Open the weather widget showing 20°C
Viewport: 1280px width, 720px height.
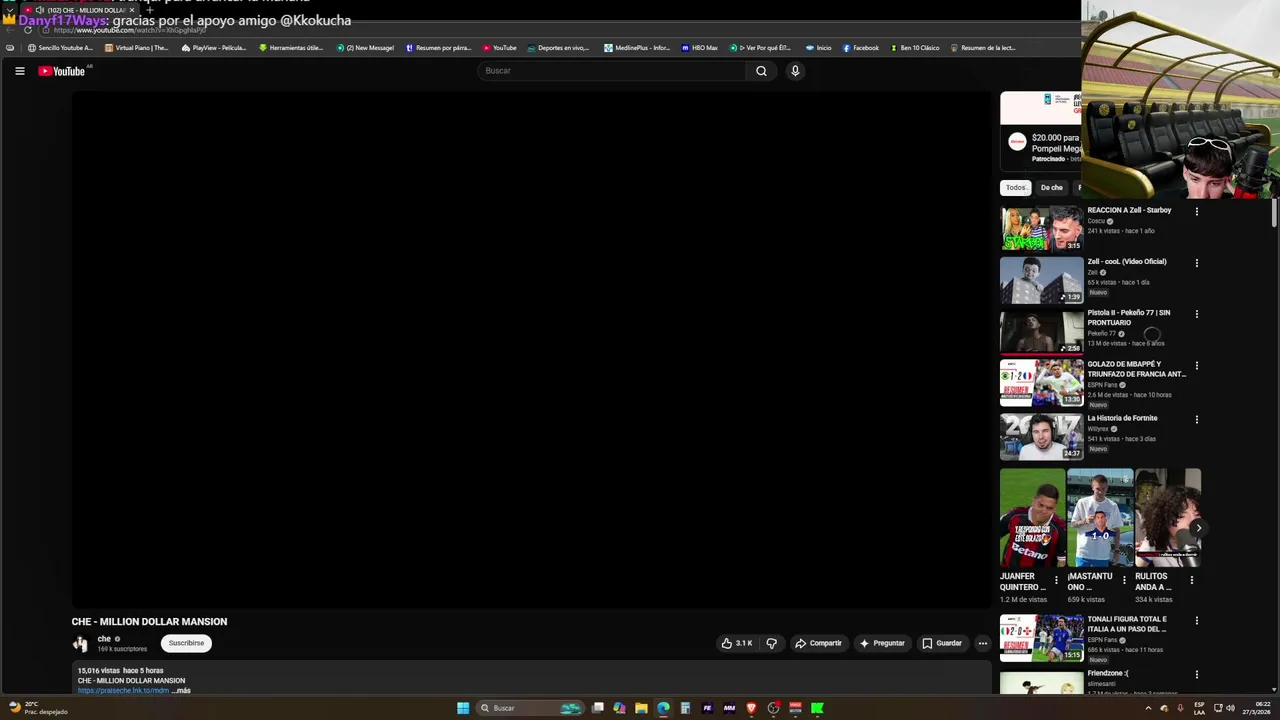coord(37,708)
